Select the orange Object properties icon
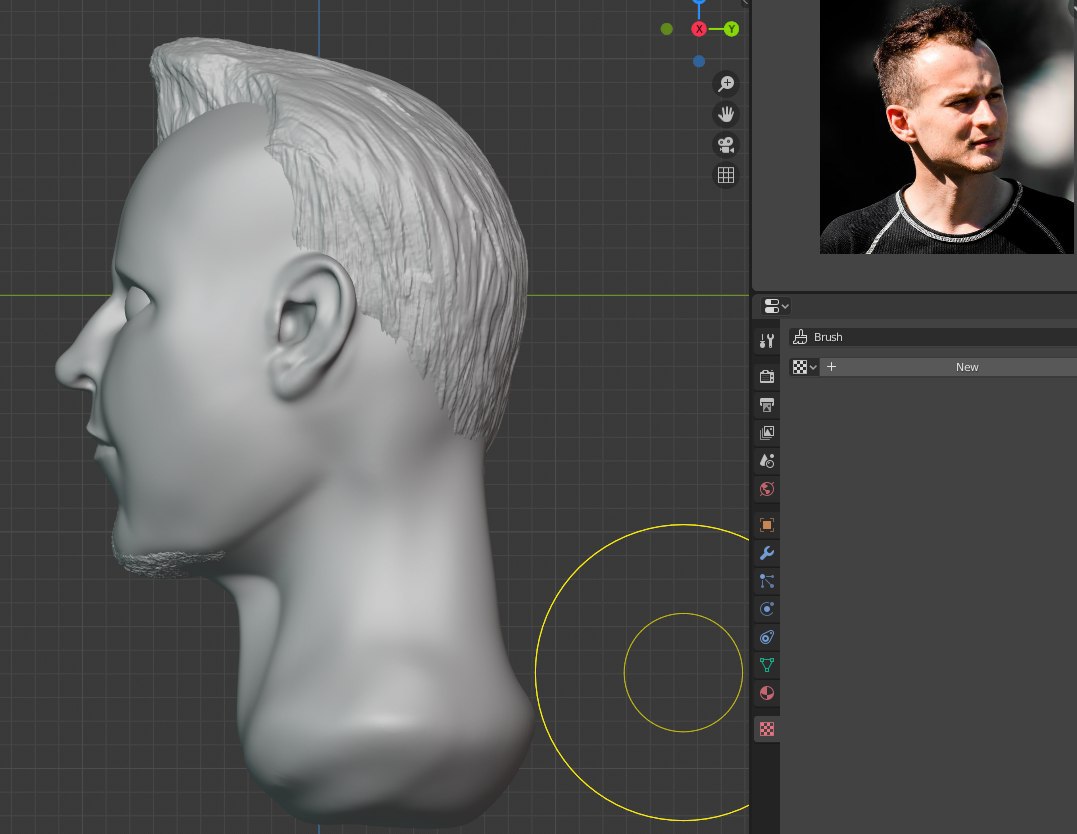 767,525
